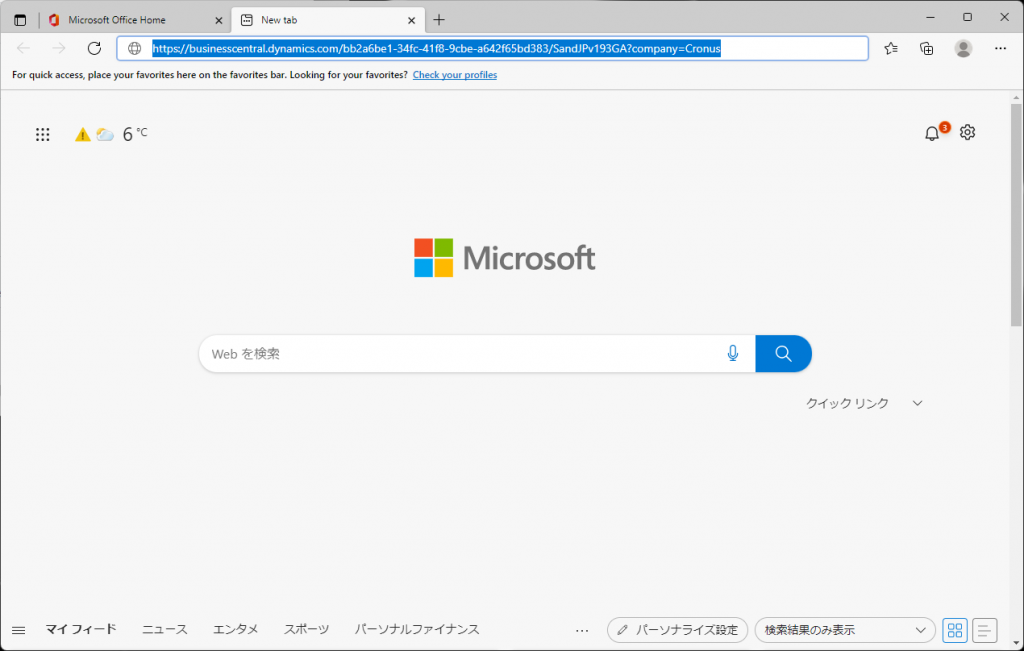The width and height of the screenshot is (1024, 651).
Task: Open the tab actions menu icon
Action: [20, 20]
